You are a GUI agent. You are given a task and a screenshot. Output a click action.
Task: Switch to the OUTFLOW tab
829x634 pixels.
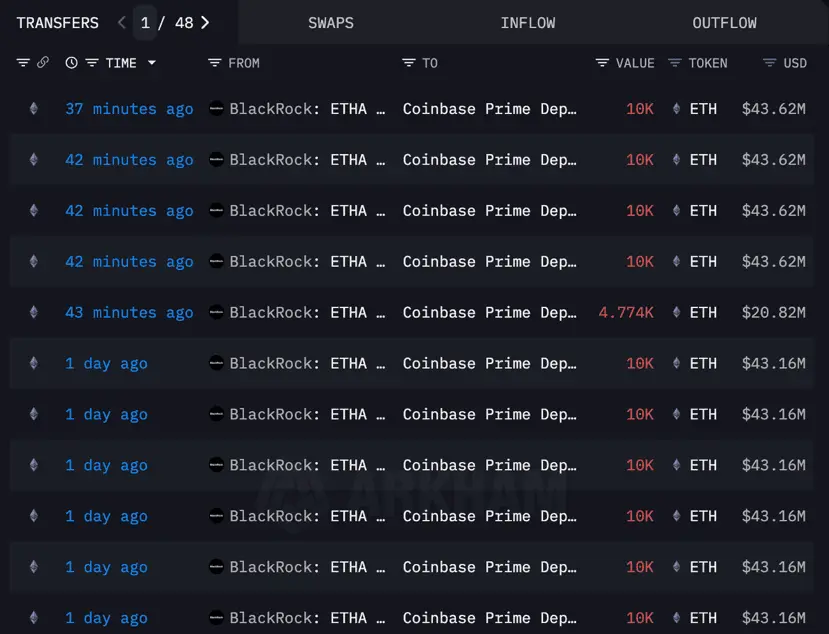click(724, 23)
